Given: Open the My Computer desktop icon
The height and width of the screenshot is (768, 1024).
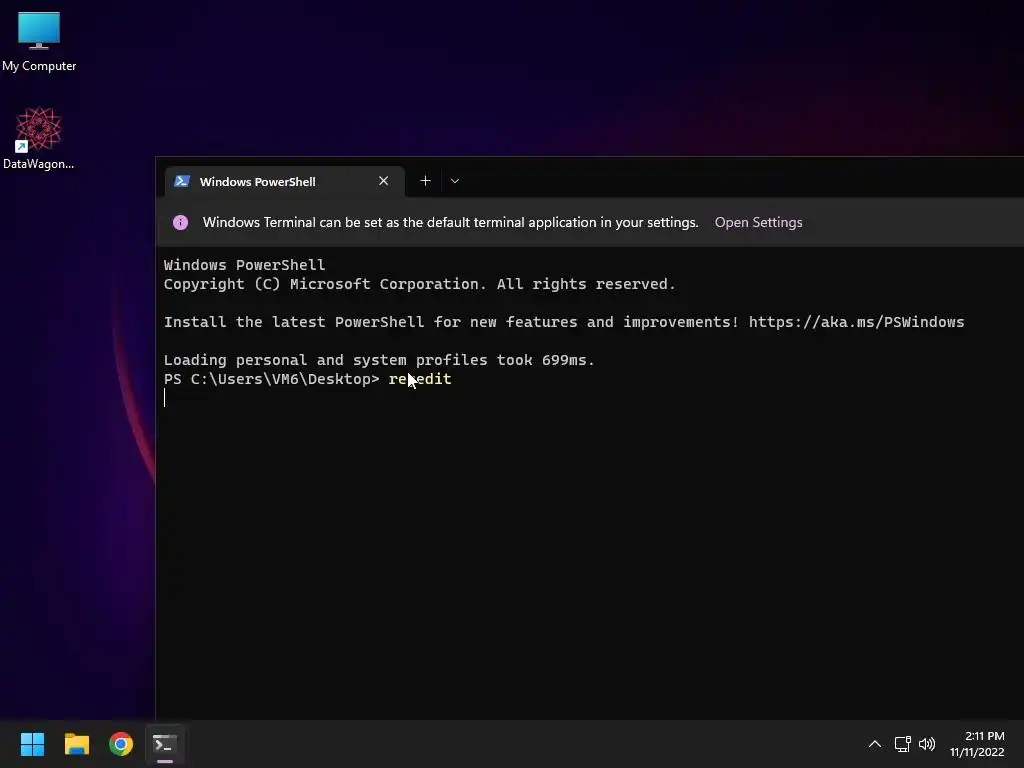Looking at the screenshot, I should [x=39, y=40].
